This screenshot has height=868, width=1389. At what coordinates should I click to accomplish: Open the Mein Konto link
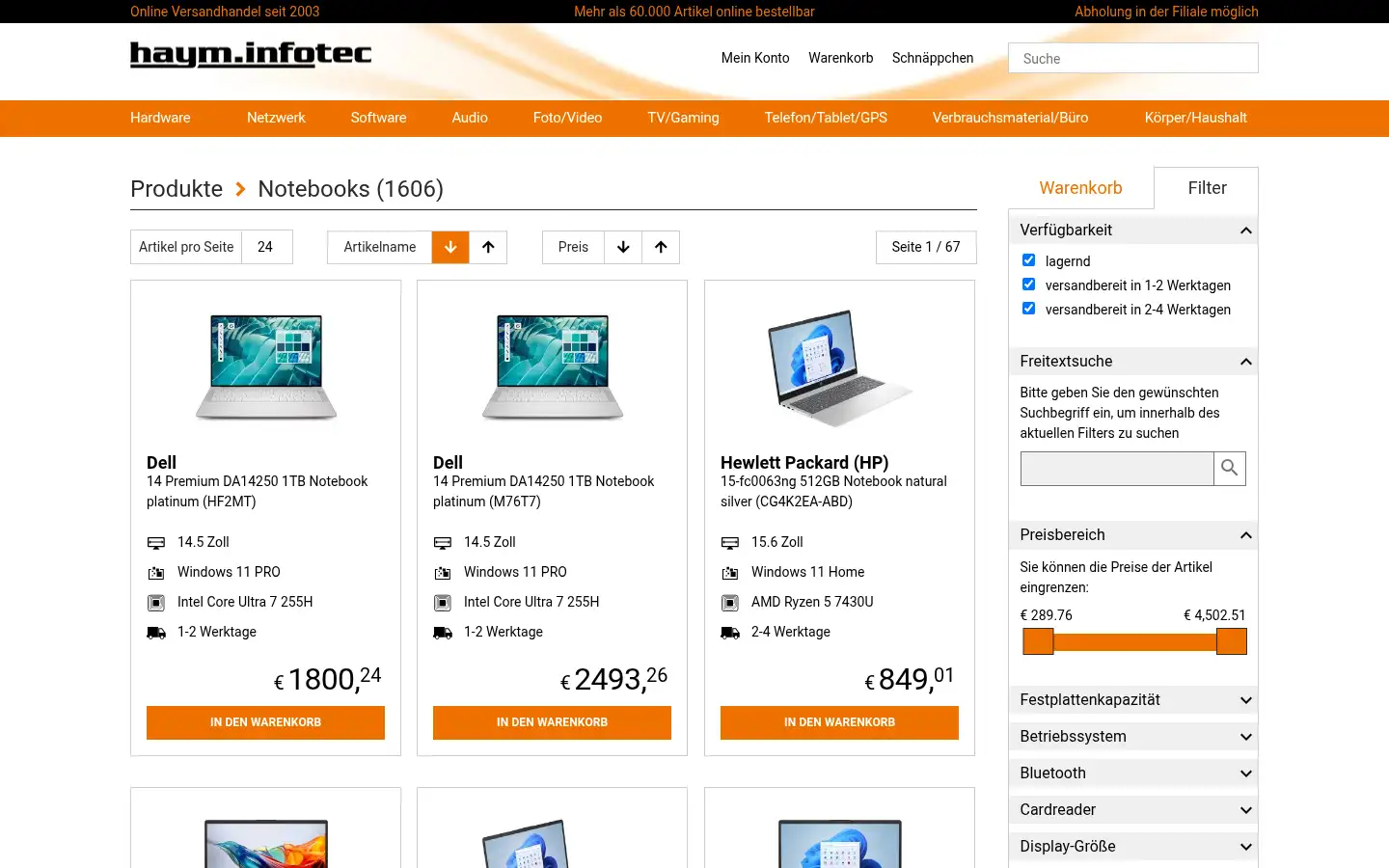[x=755, y=58]
